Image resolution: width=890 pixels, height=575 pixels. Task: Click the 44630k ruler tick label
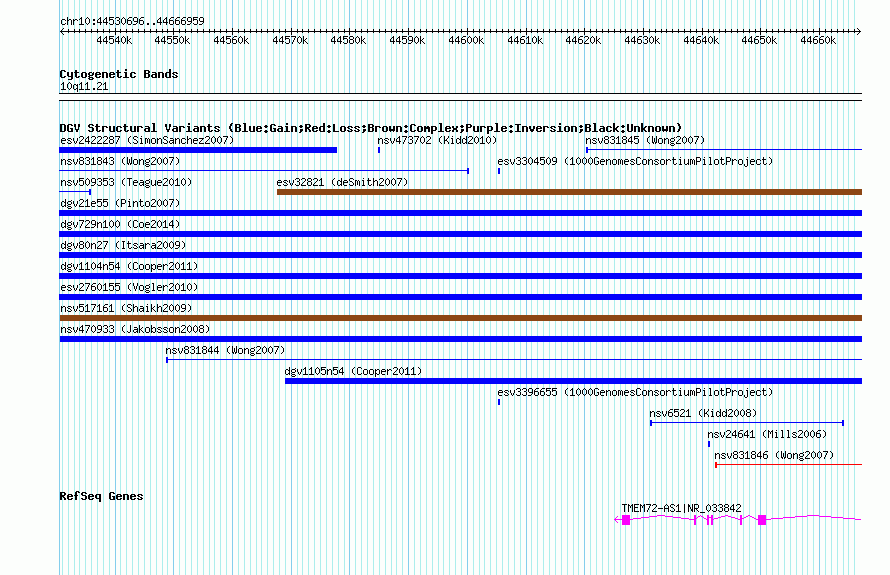click(642, 40)
